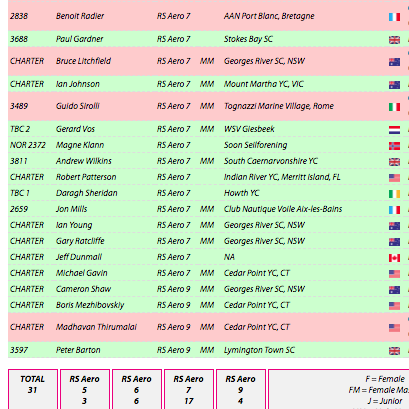This screenshot has height=409, width=409.
Task: Click the Australian flag beside Ian Johnson
Action: [394, 85]
